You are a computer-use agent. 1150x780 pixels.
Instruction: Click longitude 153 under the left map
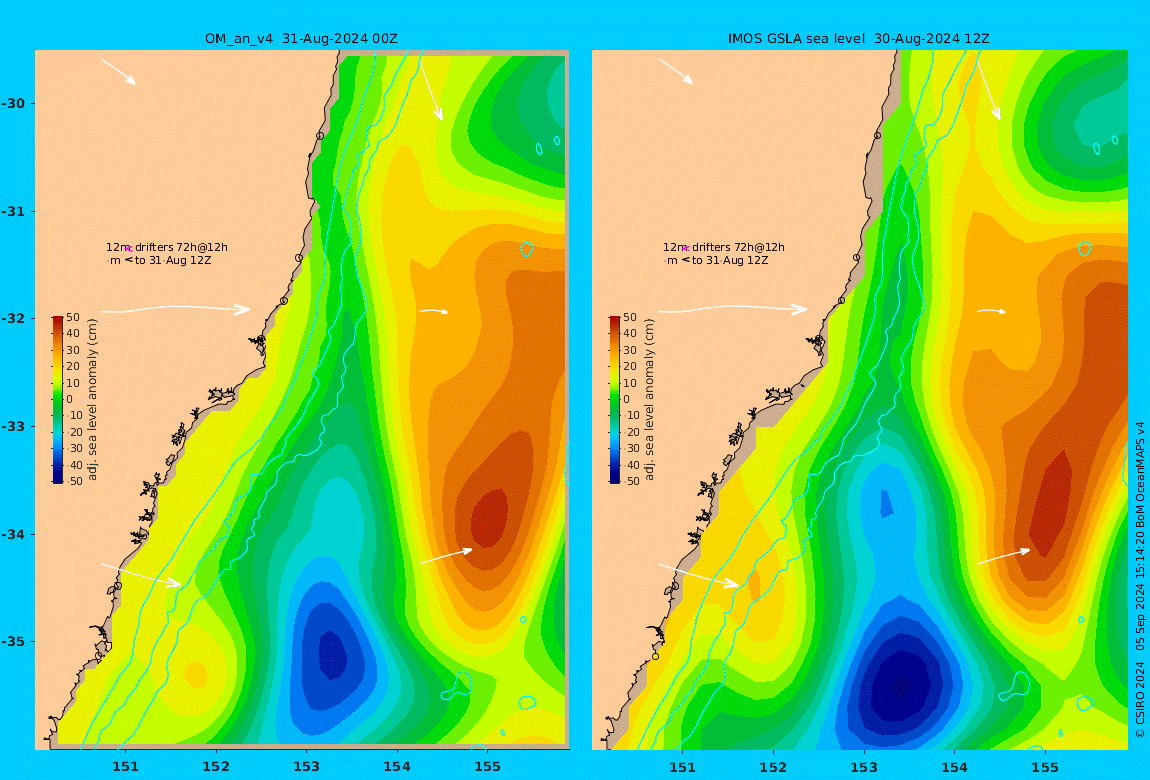click(x=307, y=767)
